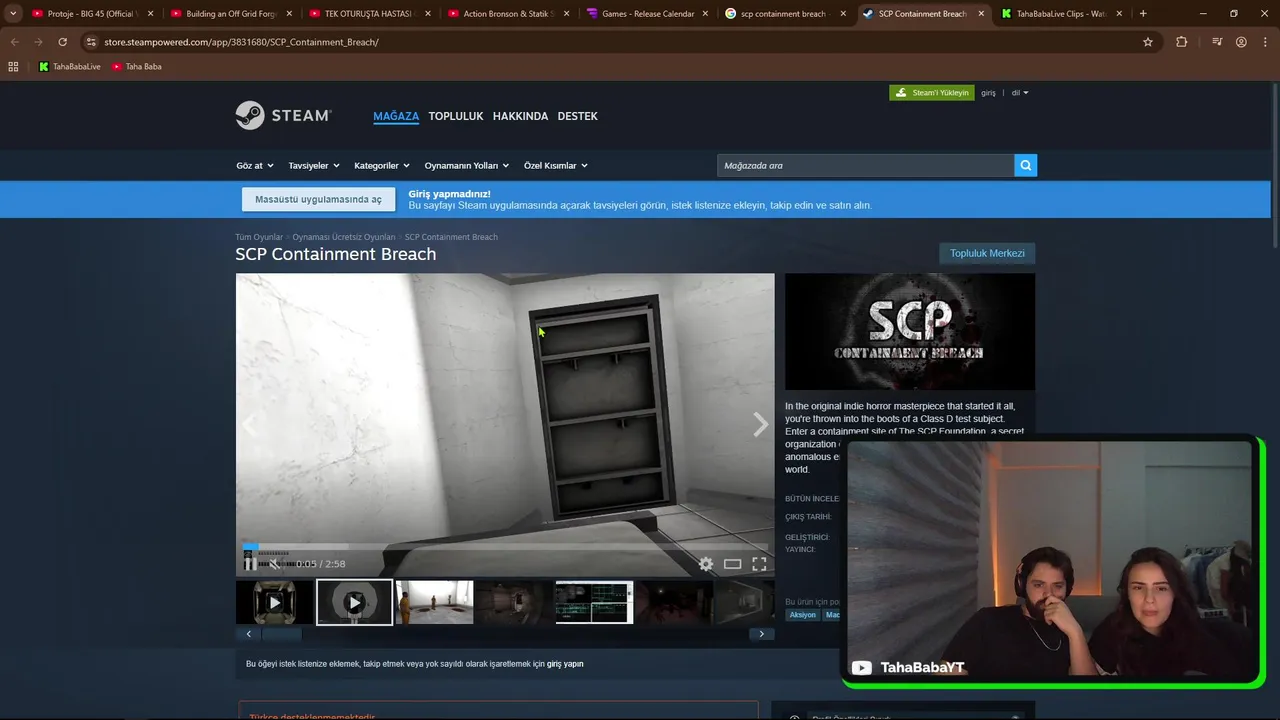Open video settings gear icon
This screenshot has width=1280, height=720.
click(x=706, y=564)
